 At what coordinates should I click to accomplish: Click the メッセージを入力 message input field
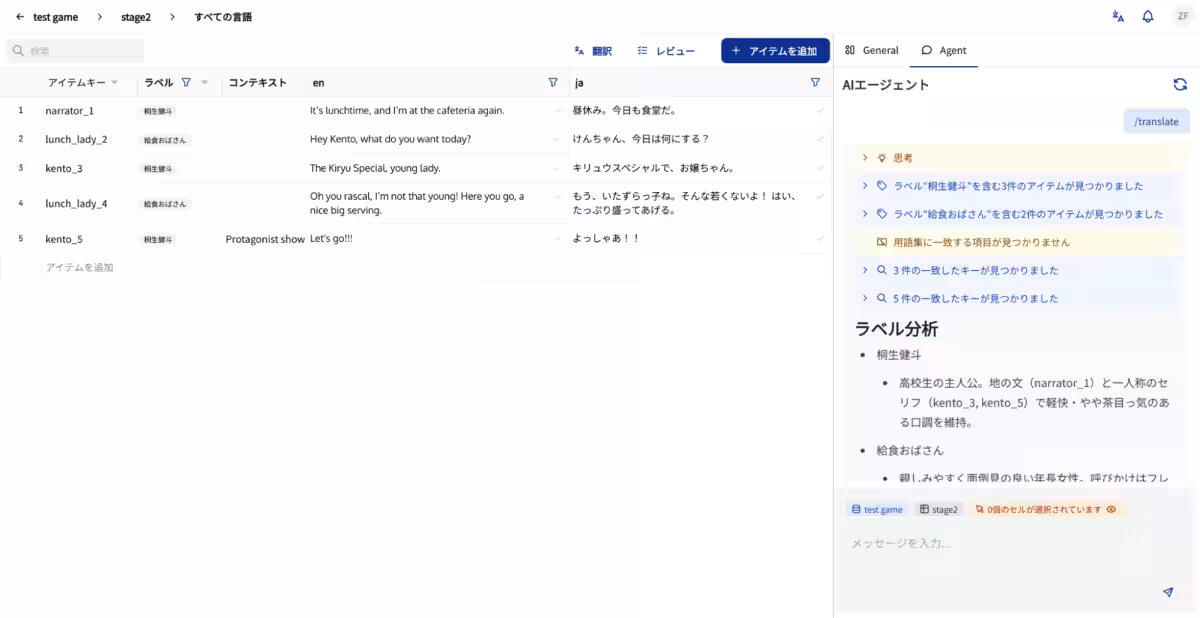[1000, 542]
